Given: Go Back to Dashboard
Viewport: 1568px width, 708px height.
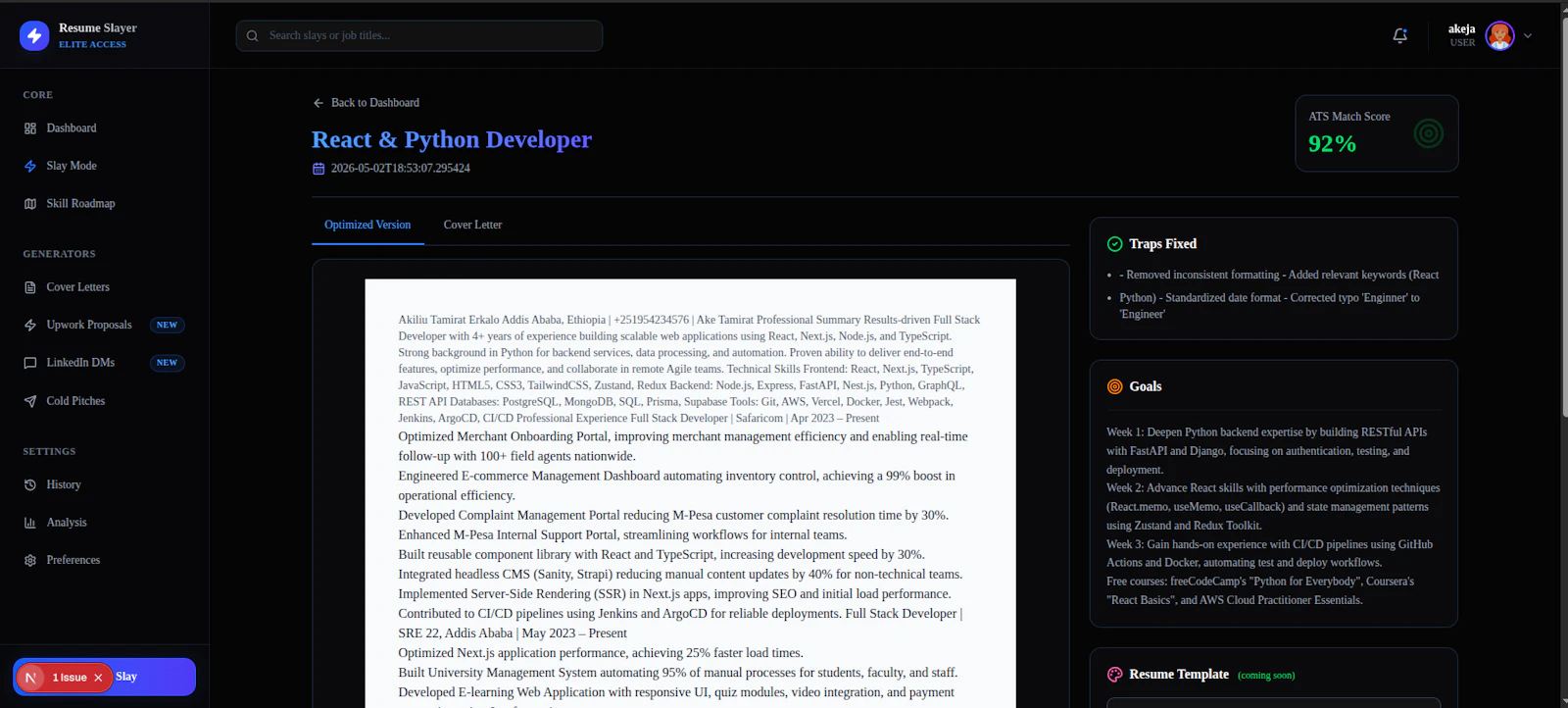Looking at the screenshot, I should coord(366,103).
